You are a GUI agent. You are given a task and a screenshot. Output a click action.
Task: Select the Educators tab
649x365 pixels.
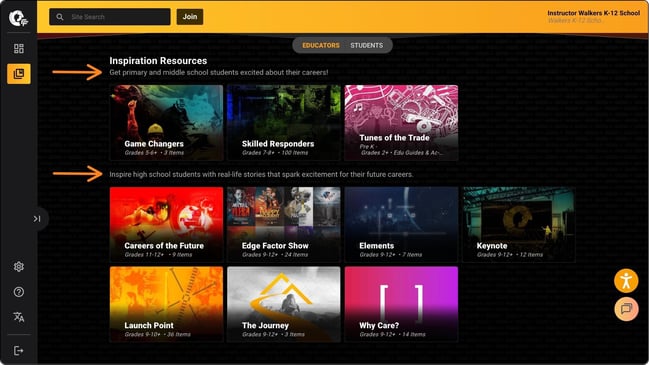point(321,46)
